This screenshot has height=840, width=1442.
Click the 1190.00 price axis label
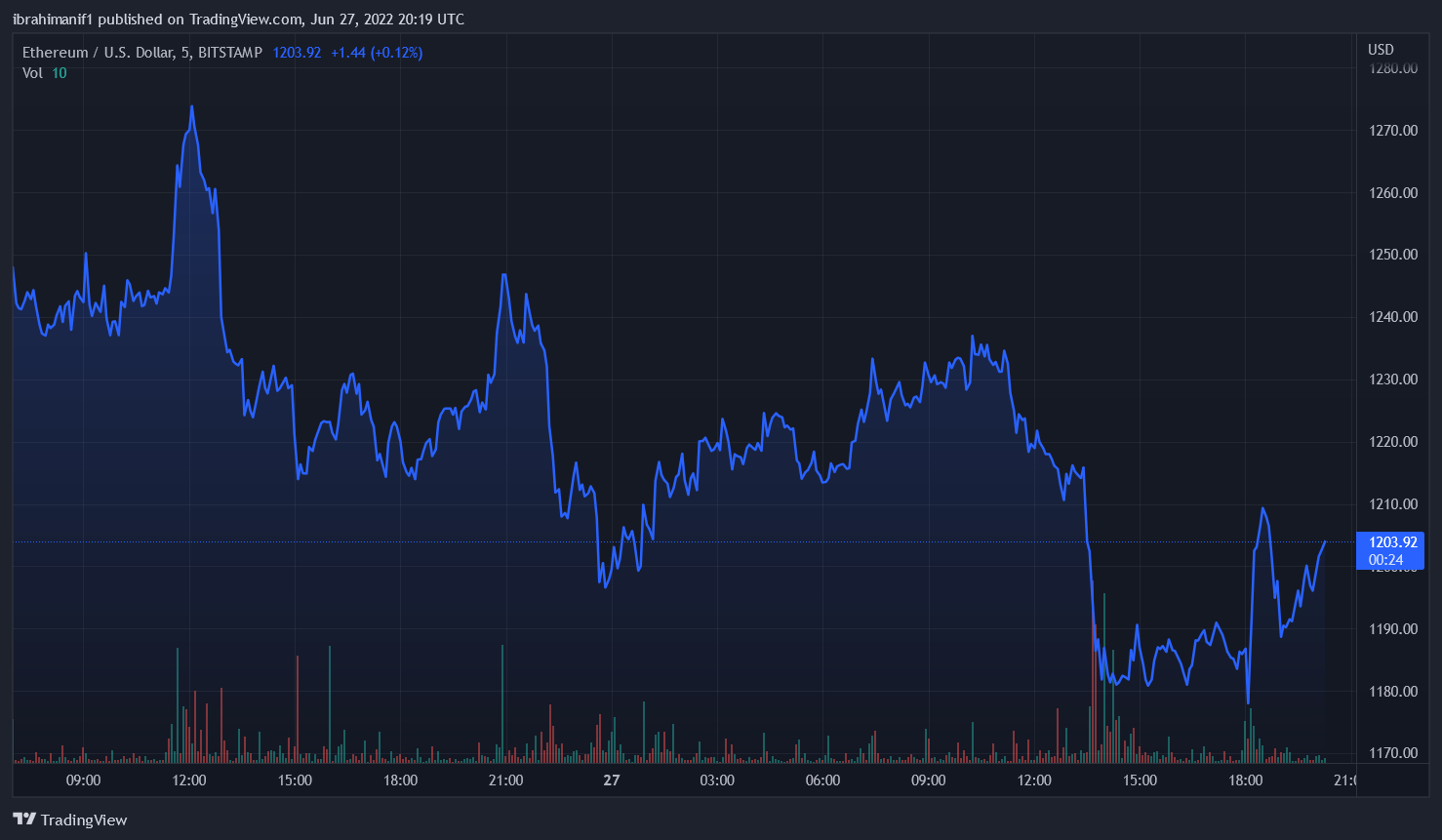[1393, 629]
